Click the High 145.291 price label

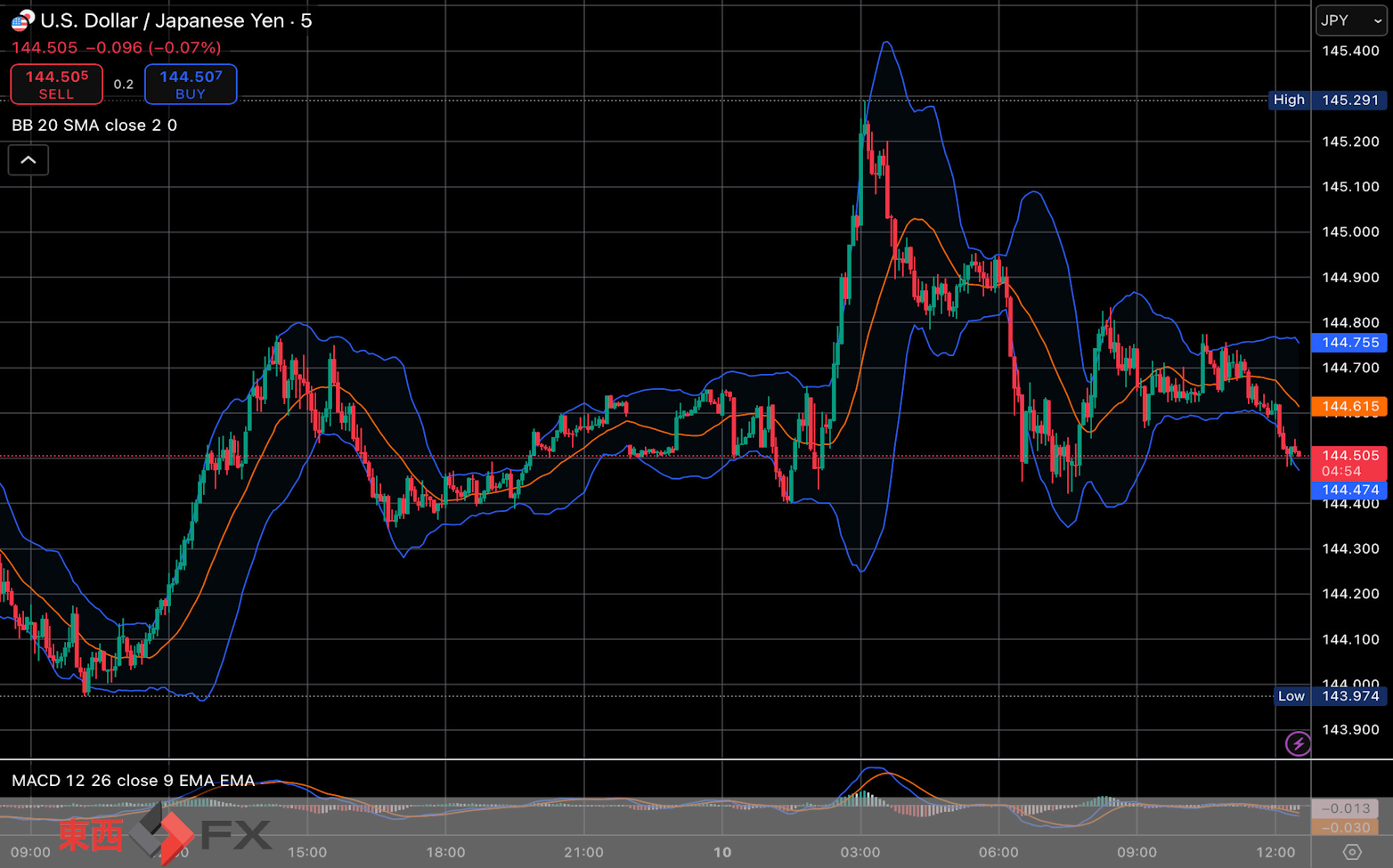(1327, 100)
